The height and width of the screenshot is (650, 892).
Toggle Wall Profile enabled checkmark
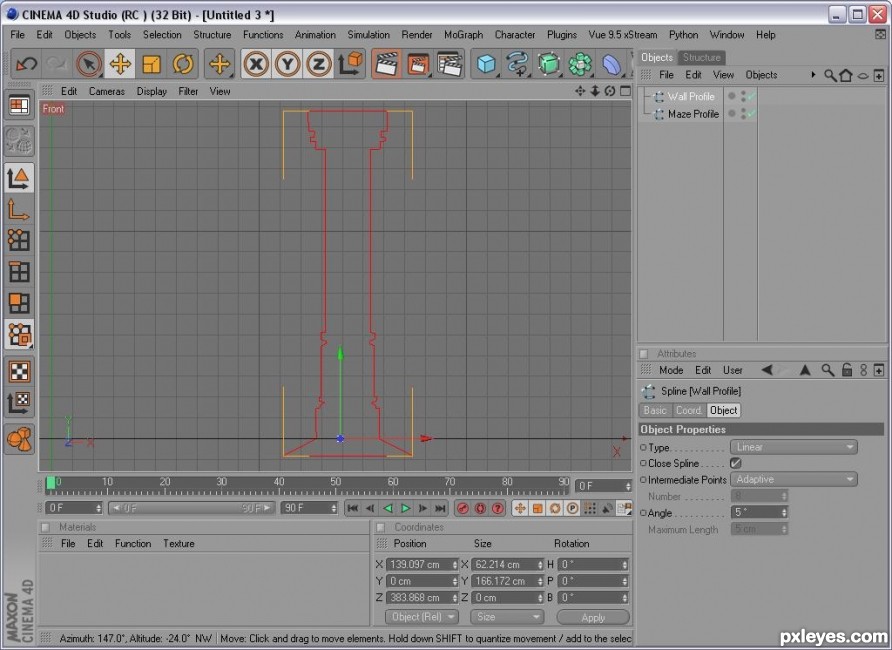coord(751,97)
